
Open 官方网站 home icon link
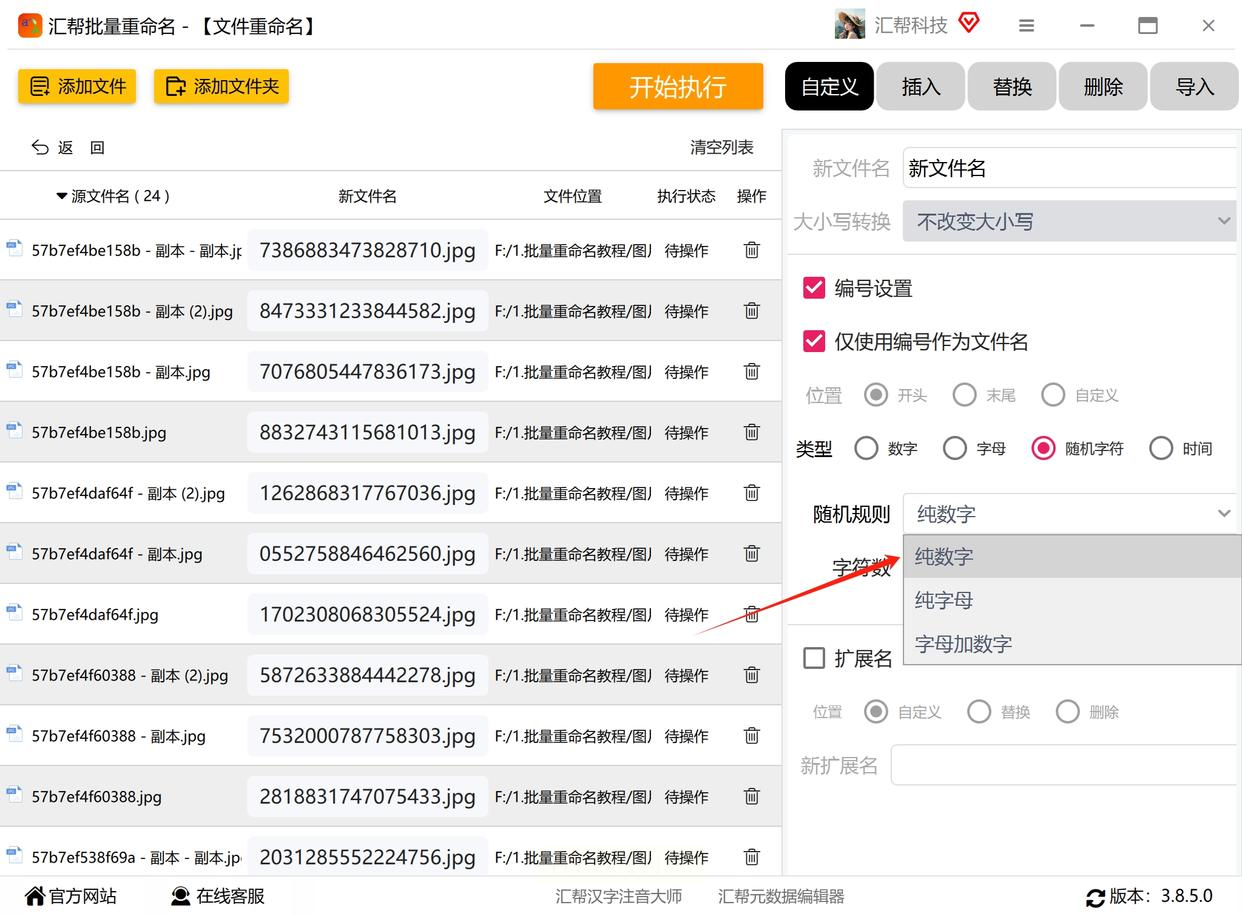click(35, 896)
